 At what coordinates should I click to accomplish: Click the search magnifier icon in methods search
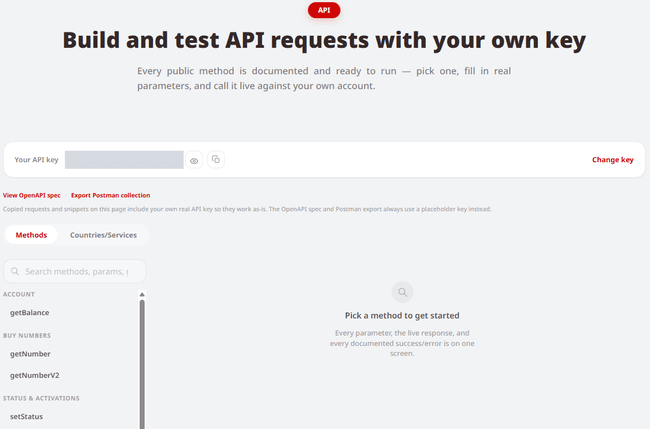point(15,271)
